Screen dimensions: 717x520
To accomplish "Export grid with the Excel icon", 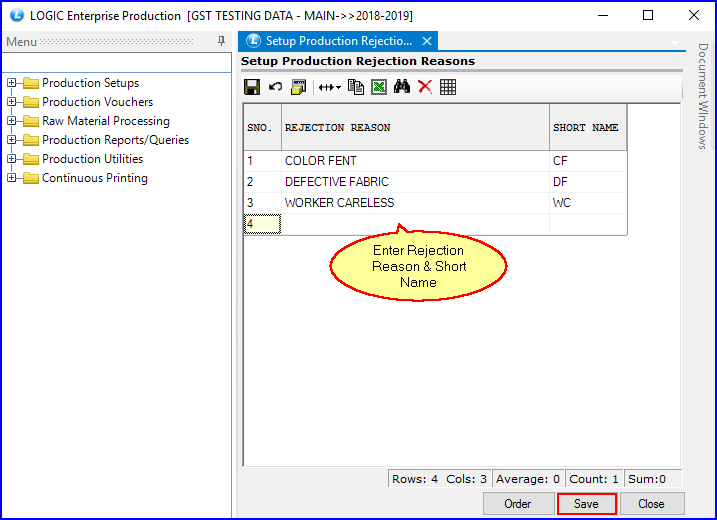I will click(379, 87).
